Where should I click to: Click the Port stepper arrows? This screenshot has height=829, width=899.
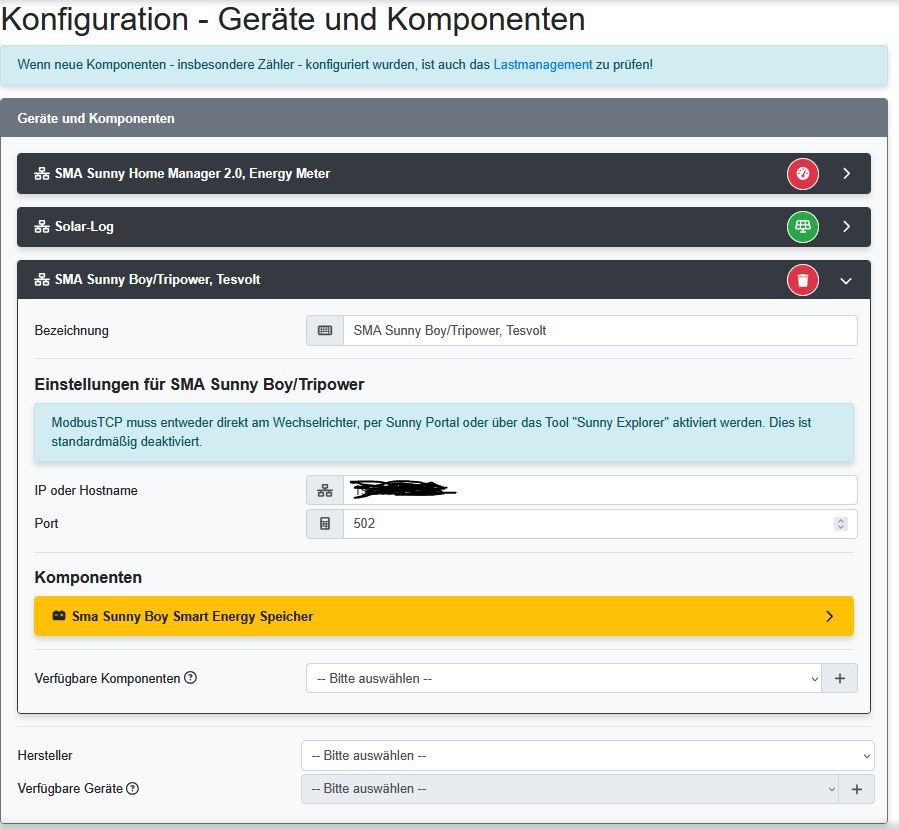pos(840,523)
